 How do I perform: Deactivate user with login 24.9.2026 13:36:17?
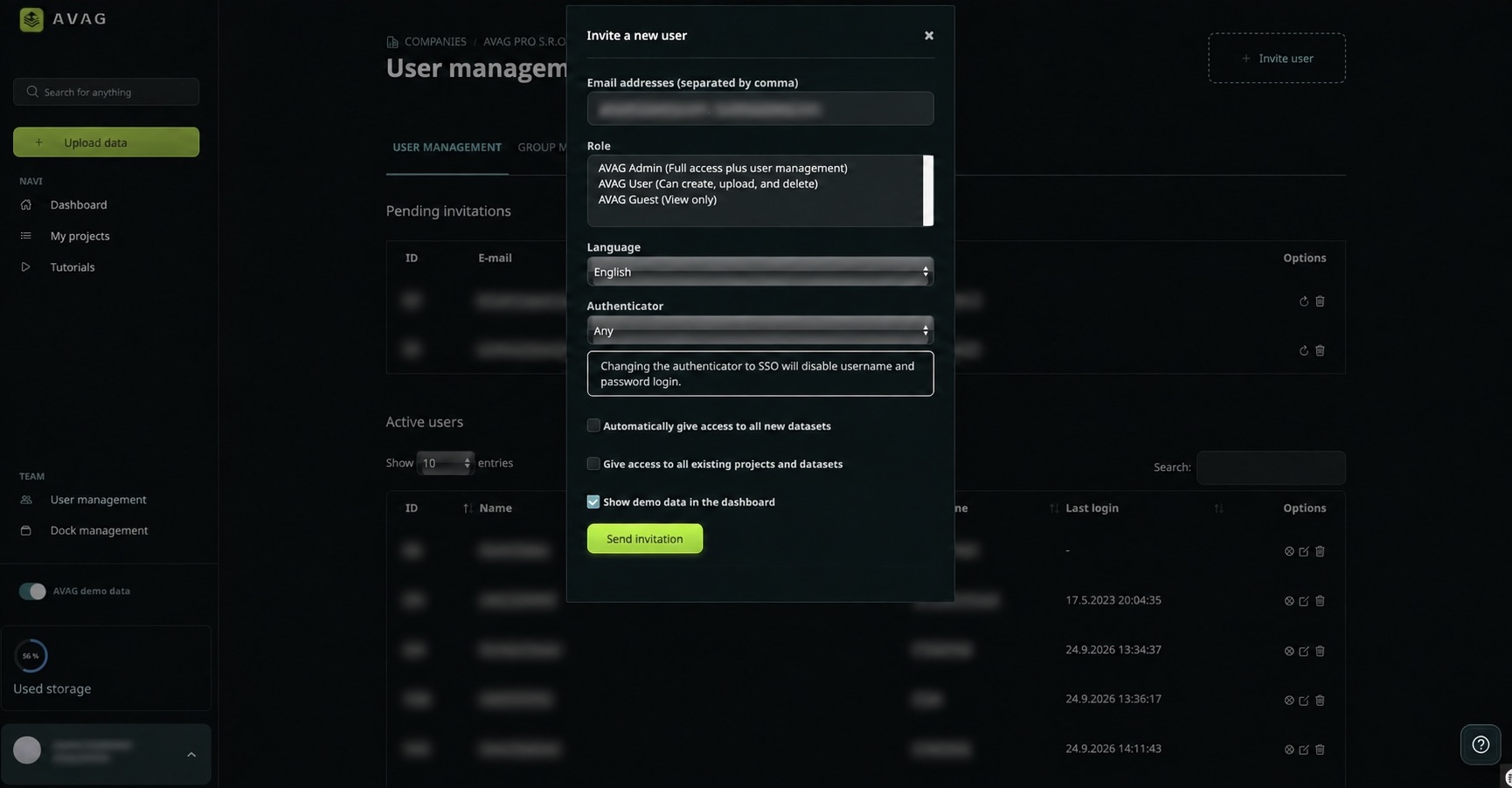point(1288,701)
